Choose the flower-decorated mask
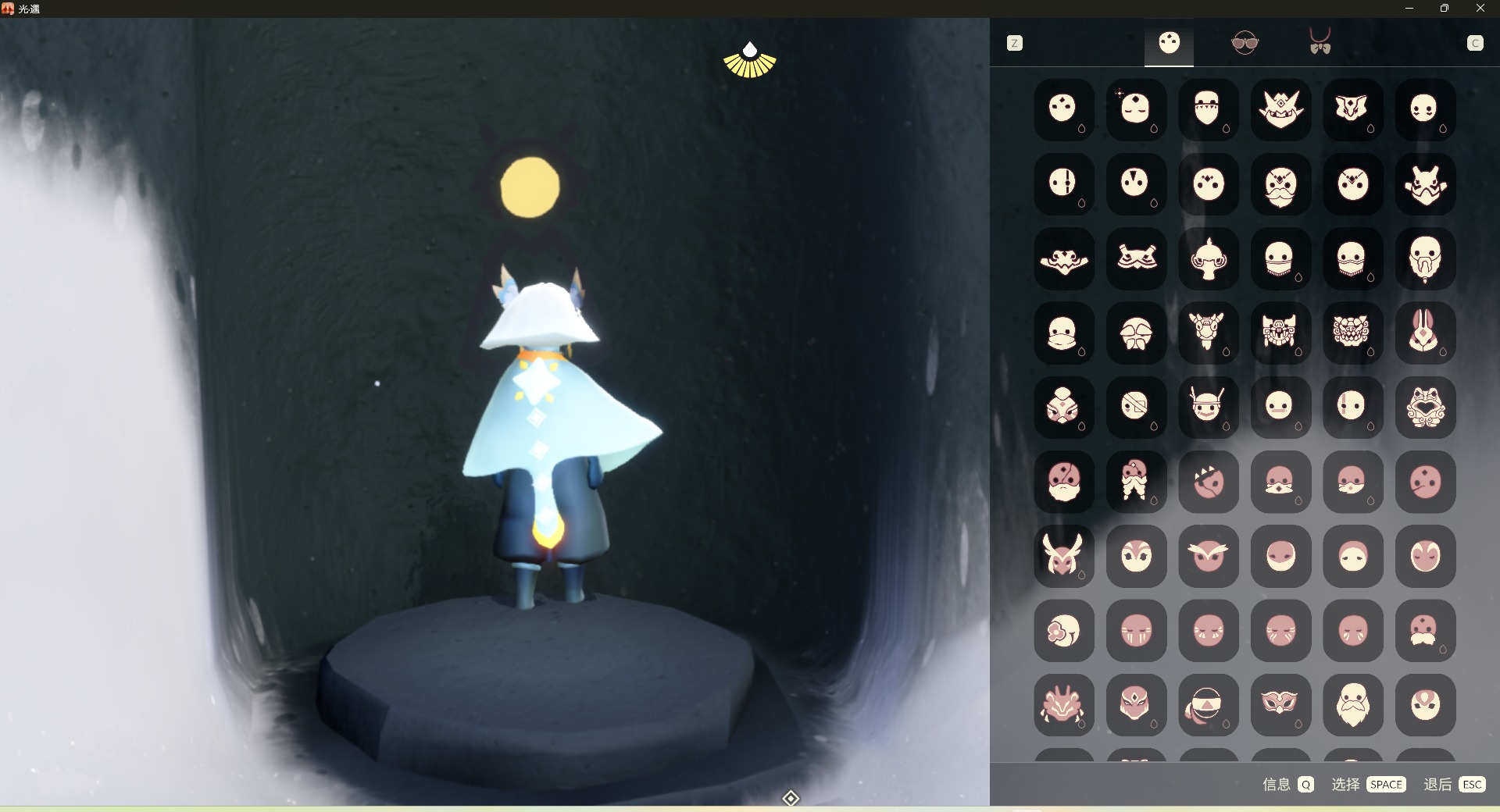This screenshot has height=812, width=1500. [x=1063, y=631]
